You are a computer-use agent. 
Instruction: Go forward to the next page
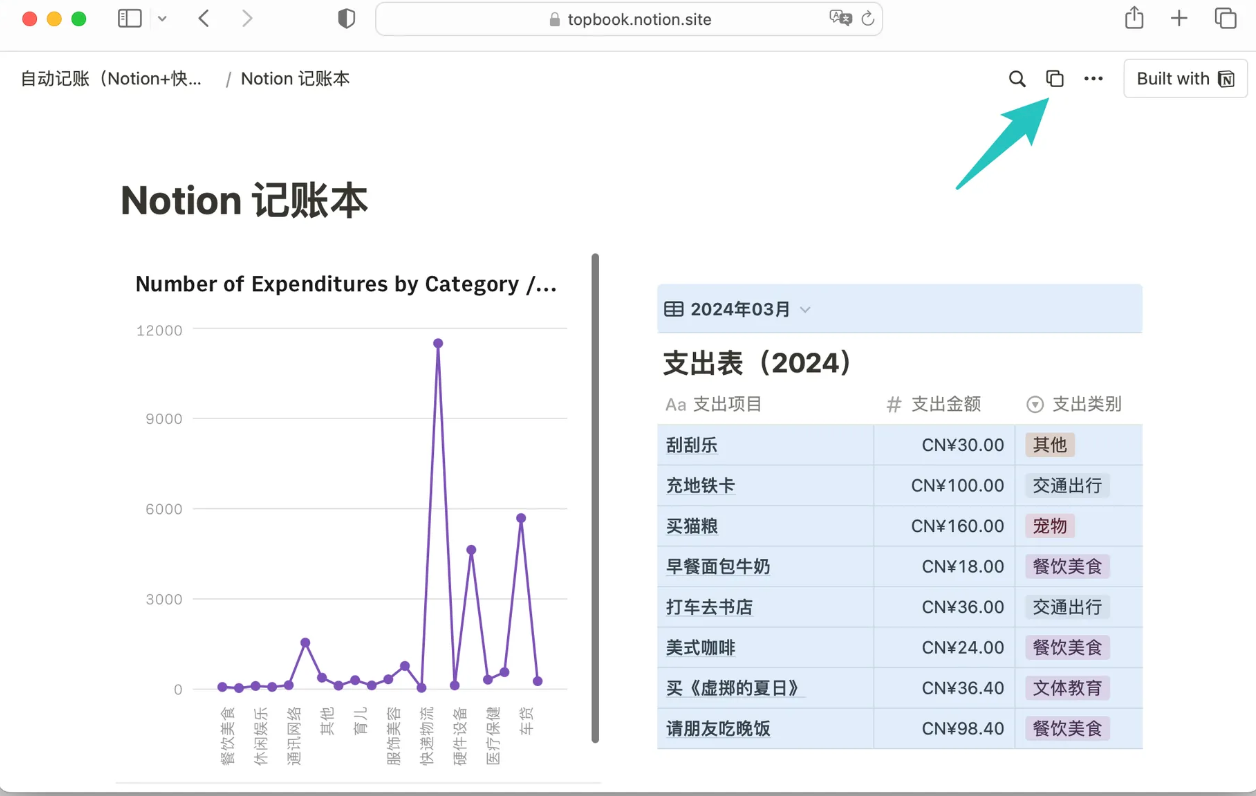coord(247,18)
